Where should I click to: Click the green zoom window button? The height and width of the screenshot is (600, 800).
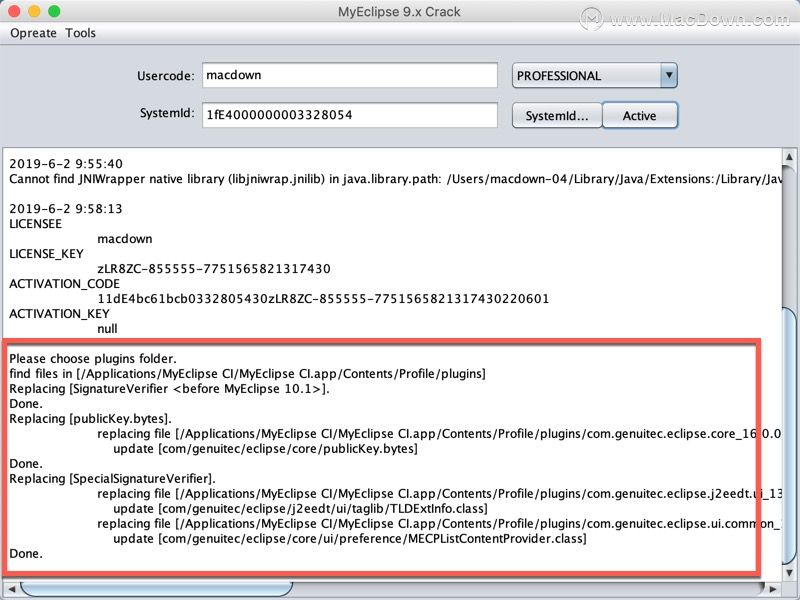pos(54,11)
